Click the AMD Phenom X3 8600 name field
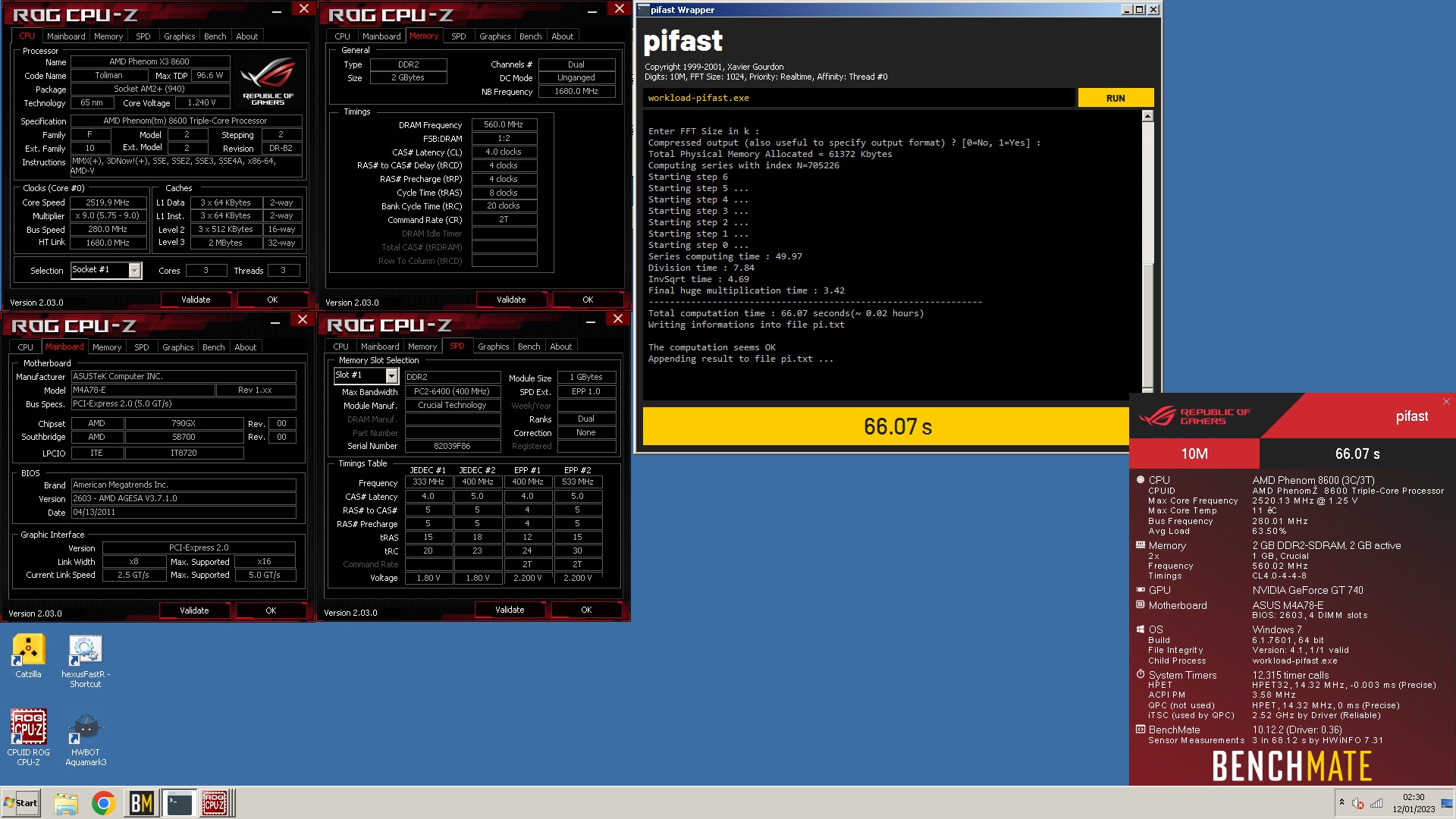 point(149,61)
